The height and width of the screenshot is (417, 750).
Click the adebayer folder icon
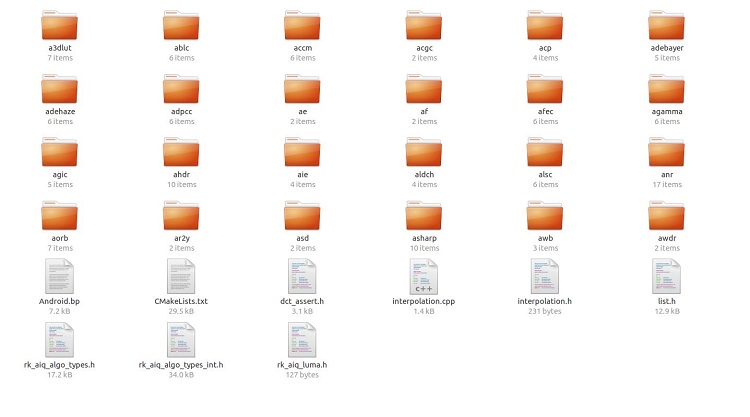coord(666,25)
